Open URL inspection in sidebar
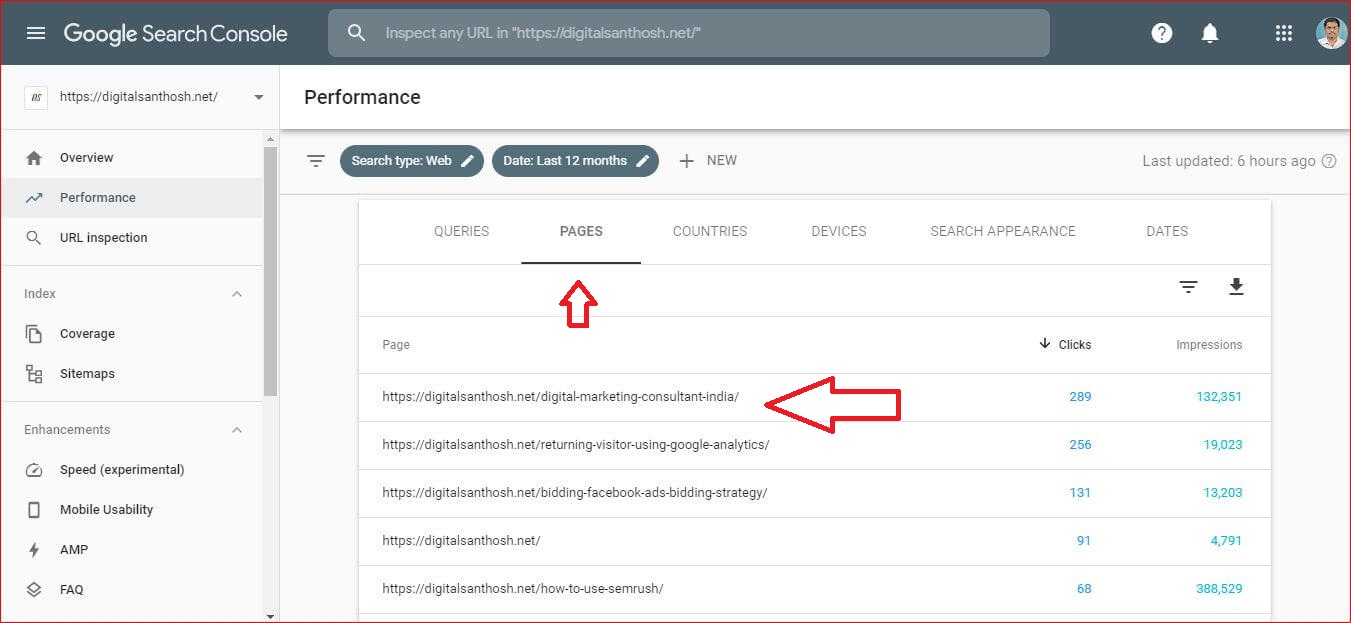 click(x=131, y=238)
